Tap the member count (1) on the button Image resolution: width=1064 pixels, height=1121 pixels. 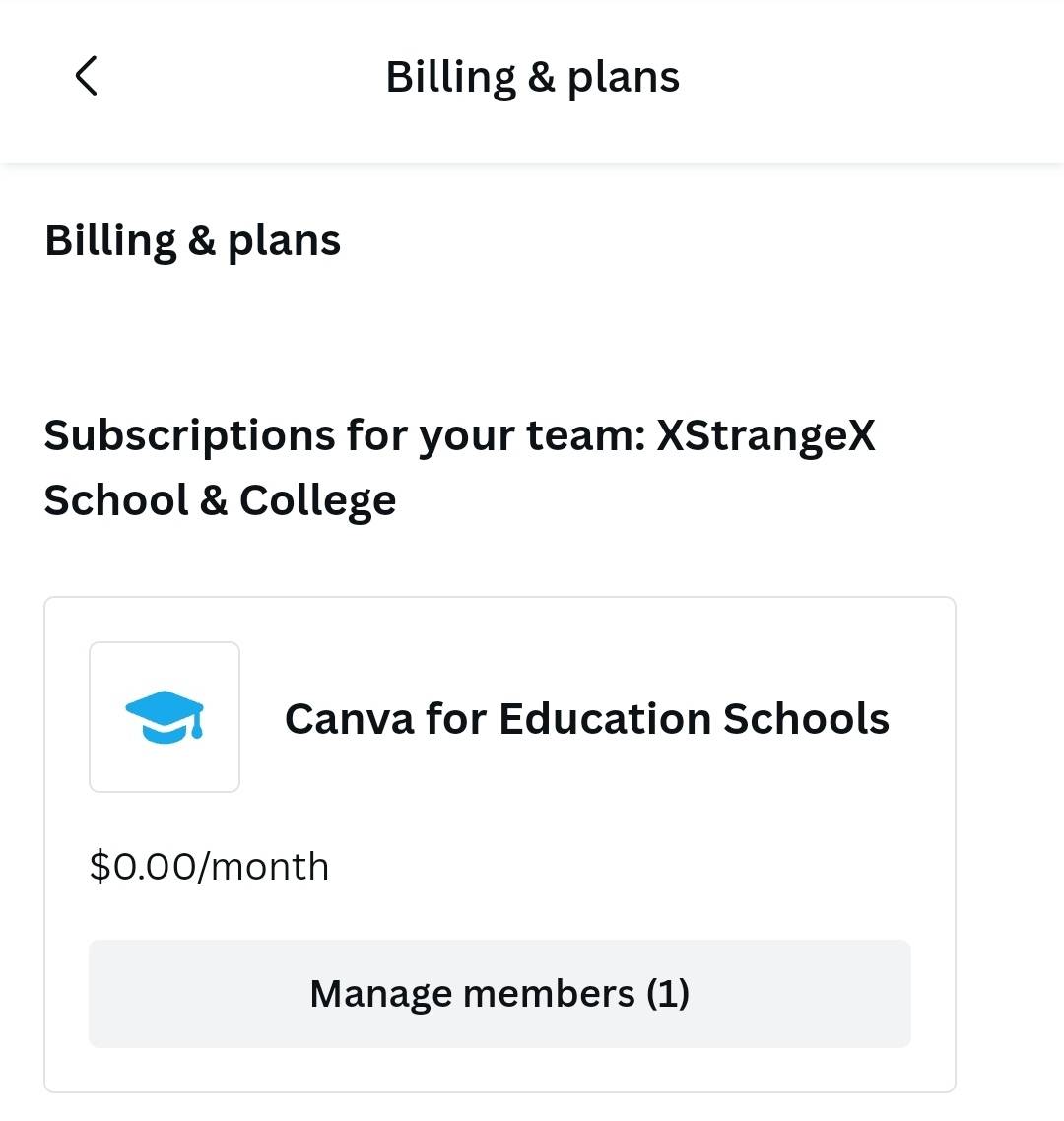click(668, 993)
